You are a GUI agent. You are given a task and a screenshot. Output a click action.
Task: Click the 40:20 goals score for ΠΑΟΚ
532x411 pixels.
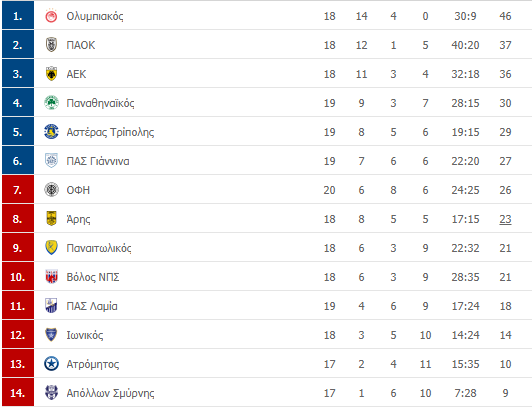click(465, 45)
